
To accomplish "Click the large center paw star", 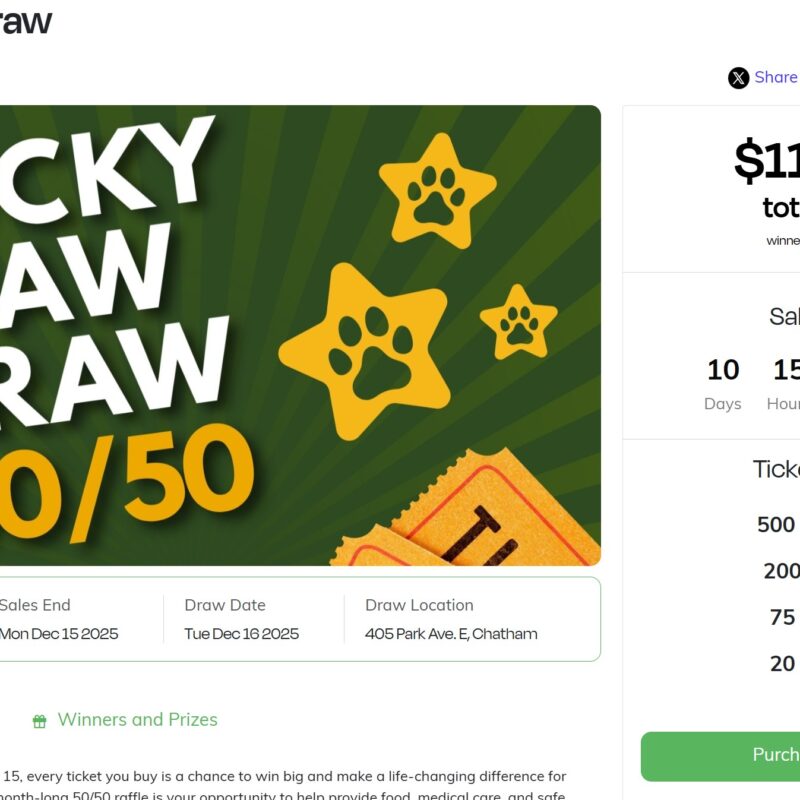I will [361, 350].
